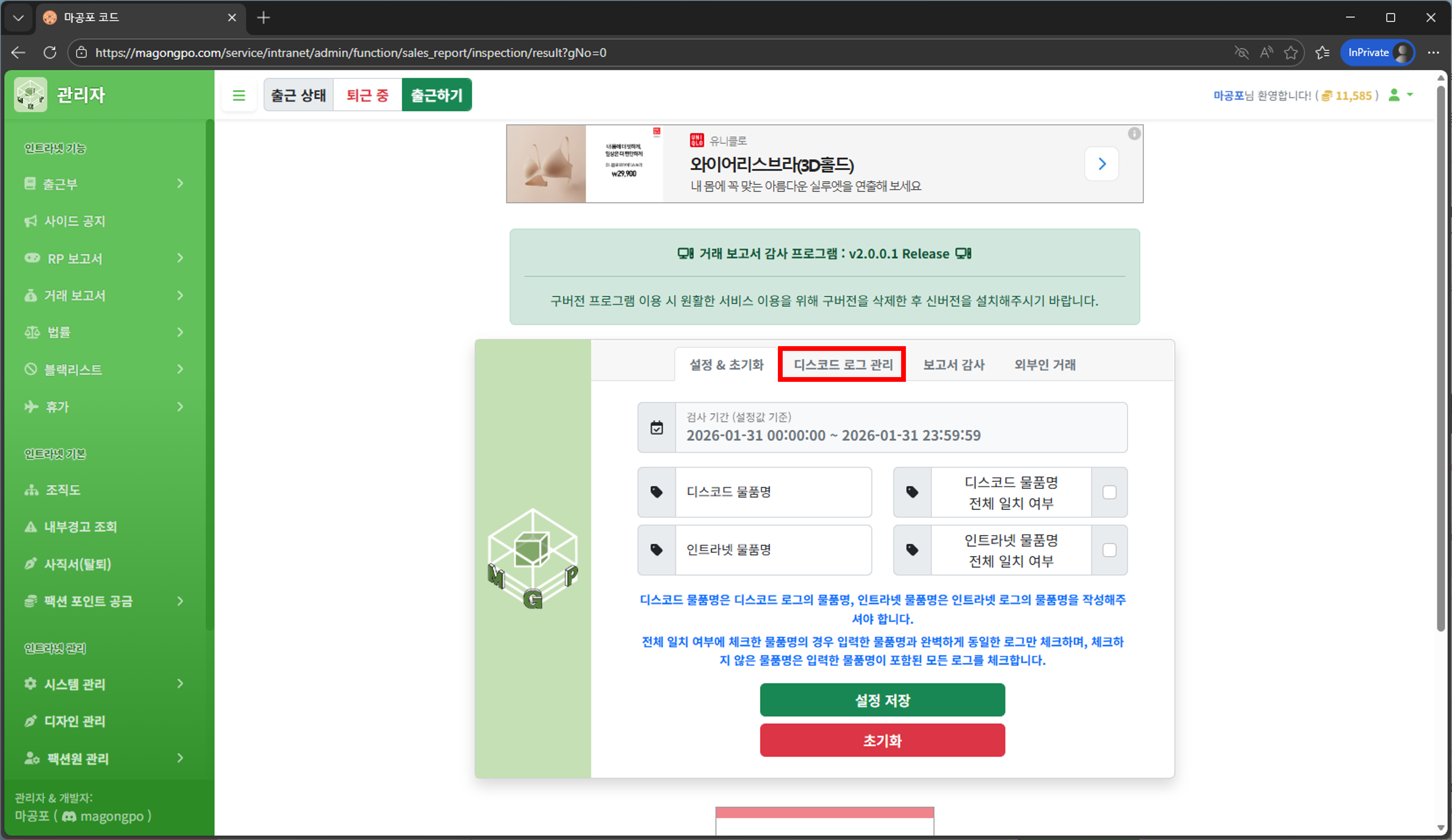Select the 출근부 attendance book icon
The height and width of the screenshot is (840, 1452).
click(x=31, y=183)
